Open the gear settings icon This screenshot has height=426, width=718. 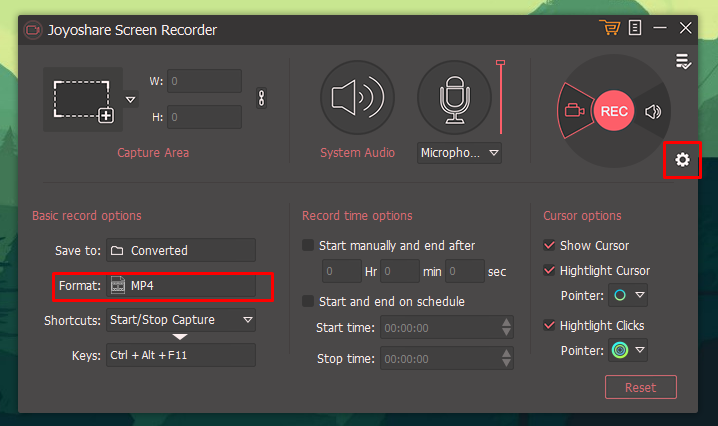[682, 160]
